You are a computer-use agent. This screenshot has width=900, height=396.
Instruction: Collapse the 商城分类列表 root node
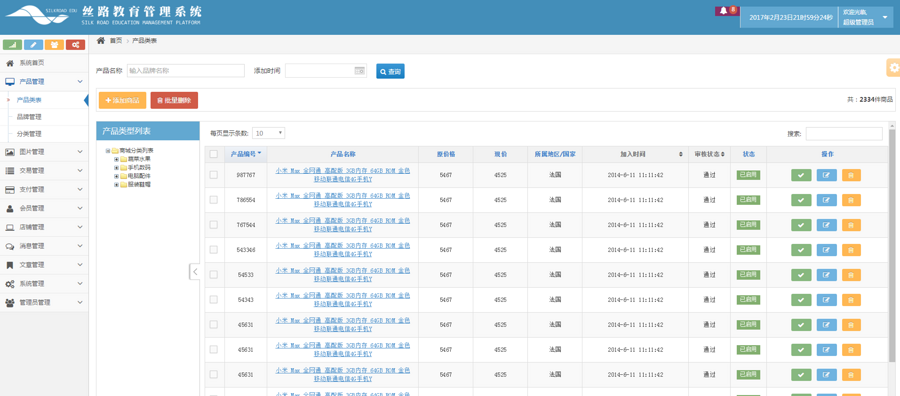[108, 150]
